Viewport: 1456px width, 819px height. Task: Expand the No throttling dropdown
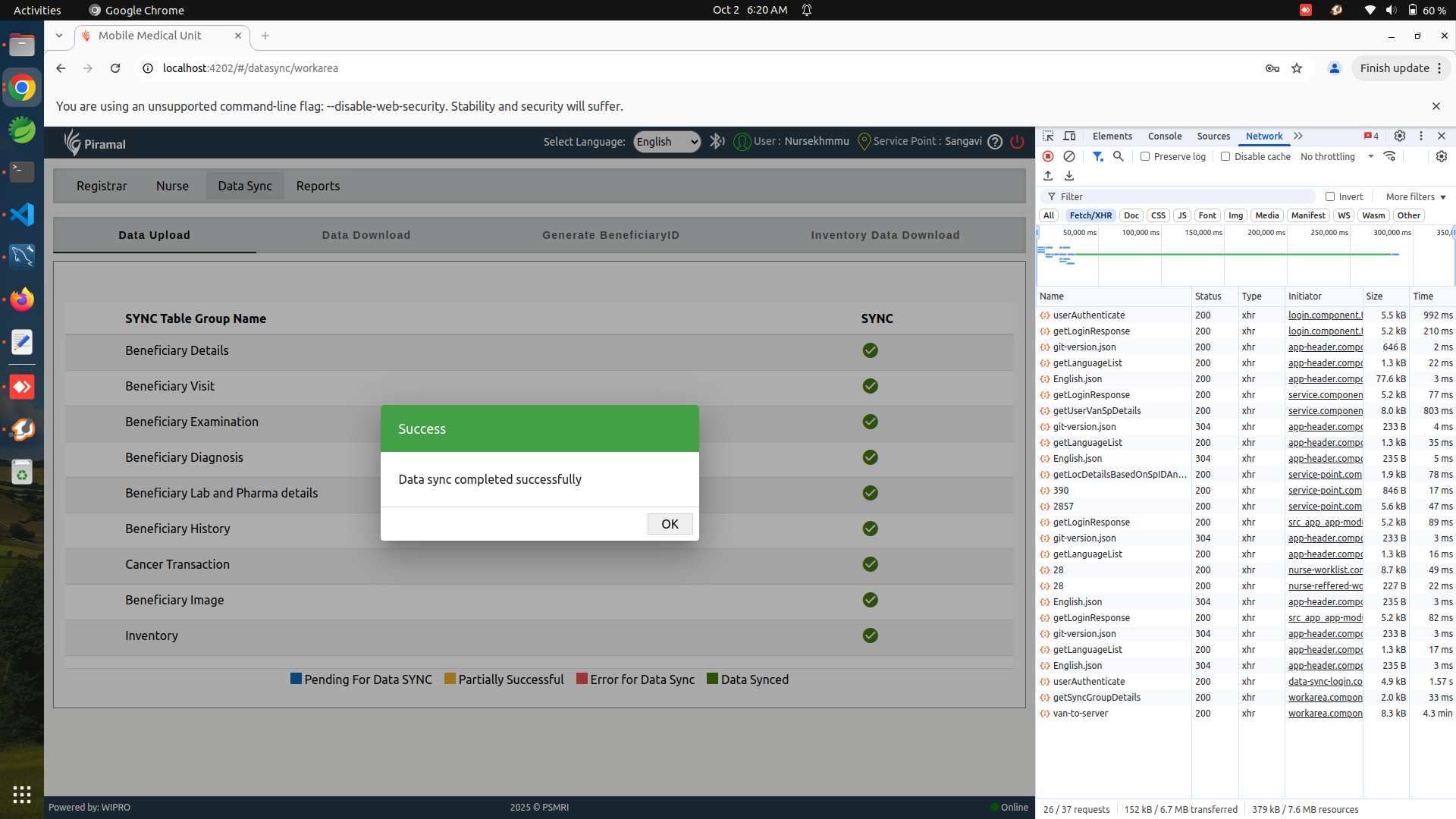click(1337, 156)
